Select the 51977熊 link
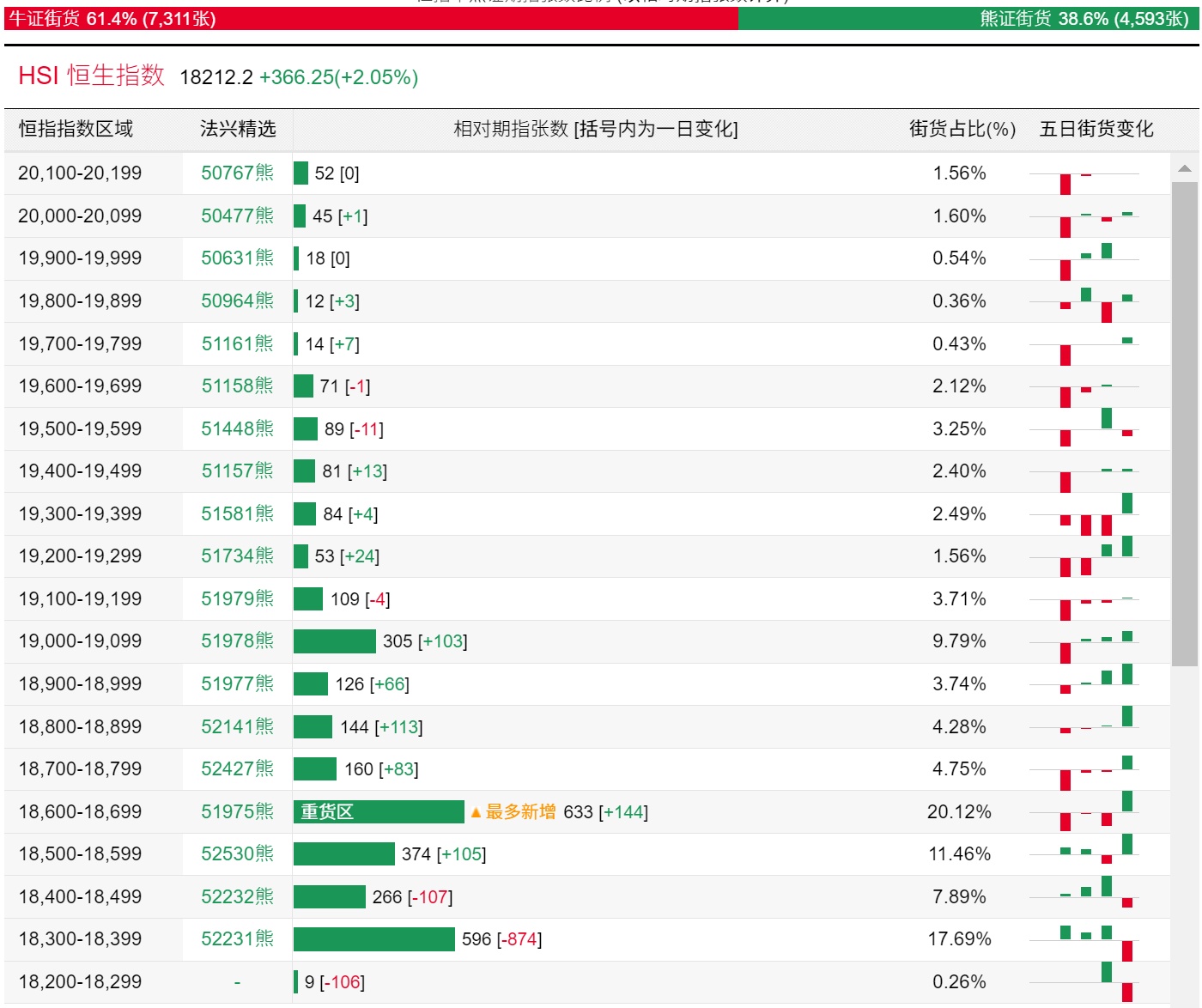Viewport: 1202px width, 1008px height. 237,684
